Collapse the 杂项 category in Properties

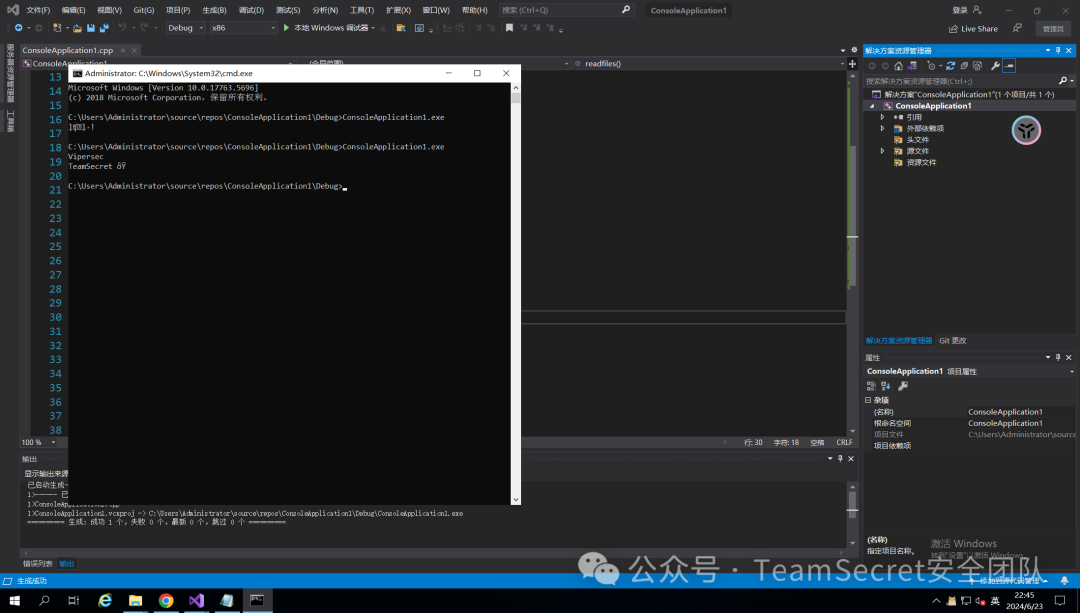coord(868,400)
